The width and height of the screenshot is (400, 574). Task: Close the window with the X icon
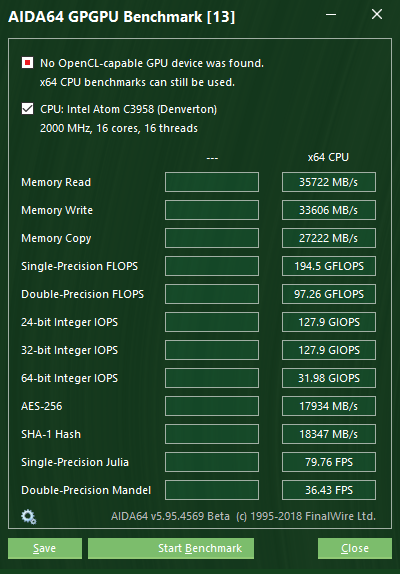tap(377, 15)
